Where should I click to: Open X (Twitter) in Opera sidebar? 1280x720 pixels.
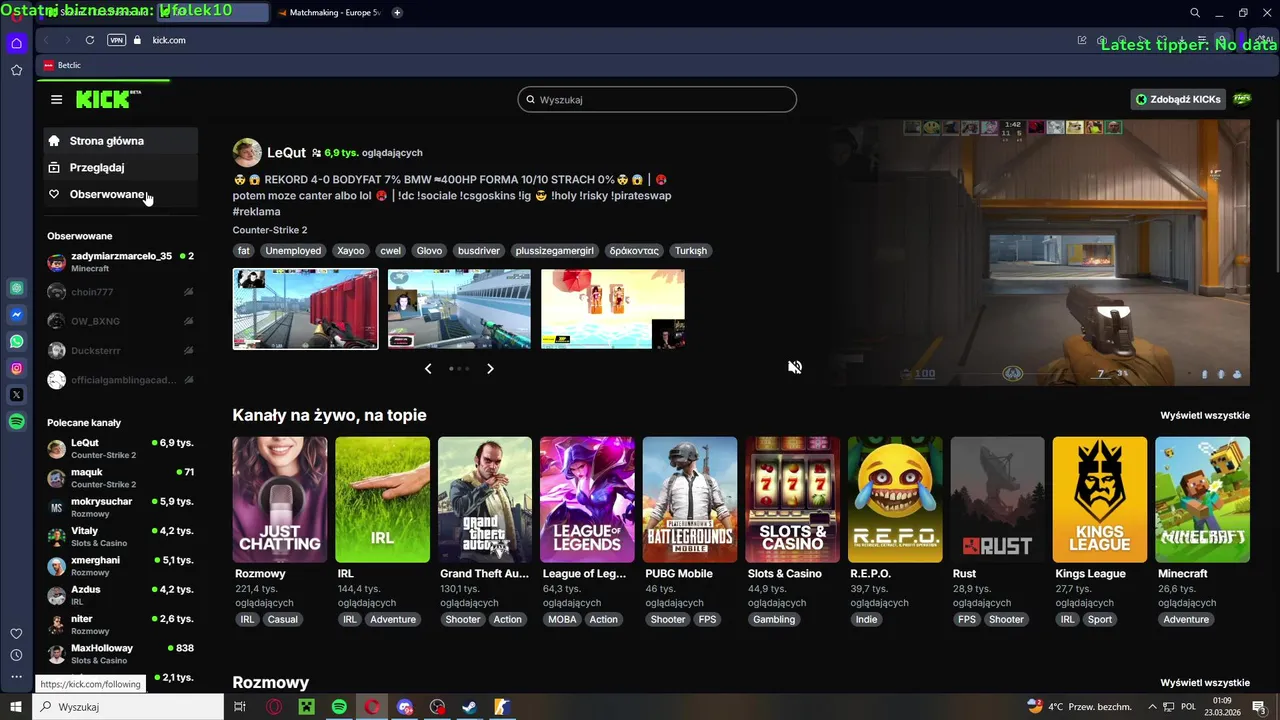coord(16,395)
